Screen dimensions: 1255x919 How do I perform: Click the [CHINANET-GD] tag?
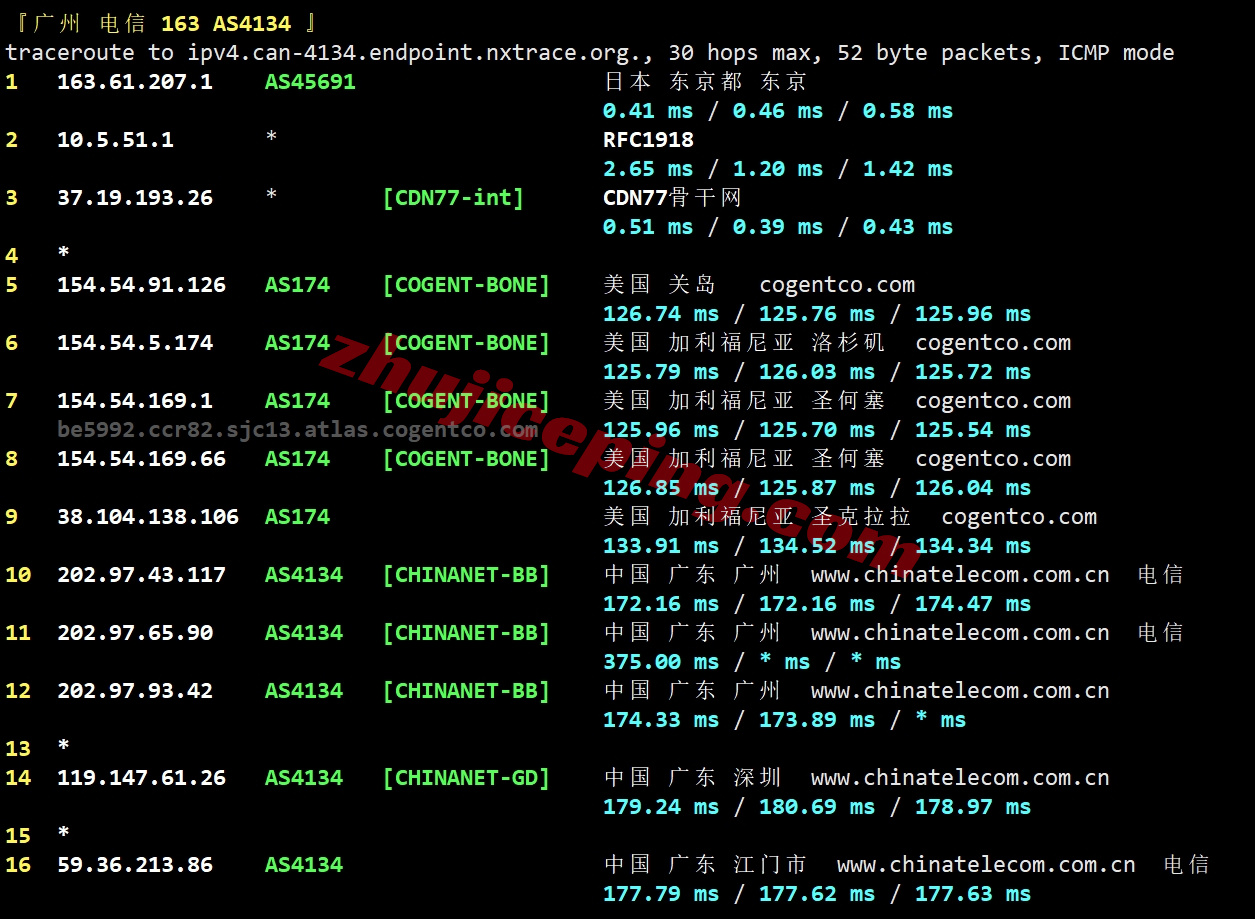pyautogui.click(x=466, y=778)
